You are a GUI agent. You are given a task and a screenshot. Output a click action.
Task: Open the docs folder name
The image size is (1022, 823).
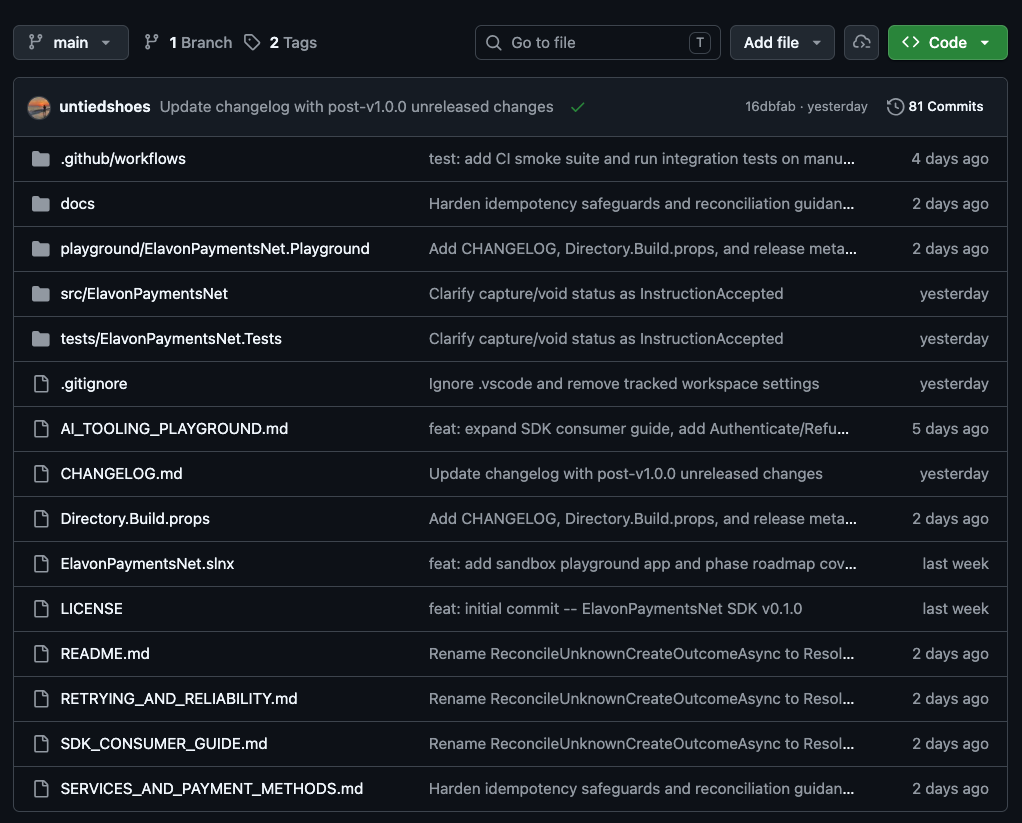78,203
